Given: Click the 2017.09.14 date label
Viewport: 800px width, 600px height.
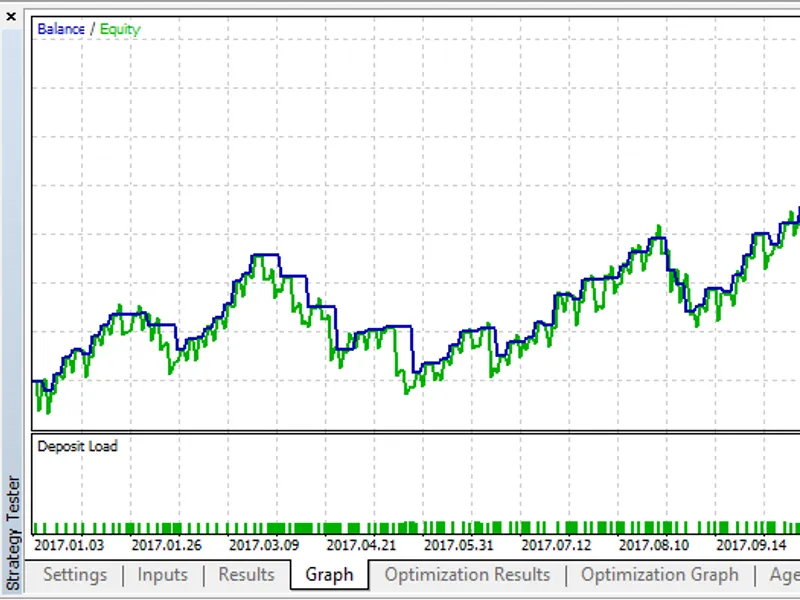Looking at the screenshot, I should [x=751, y=545].
